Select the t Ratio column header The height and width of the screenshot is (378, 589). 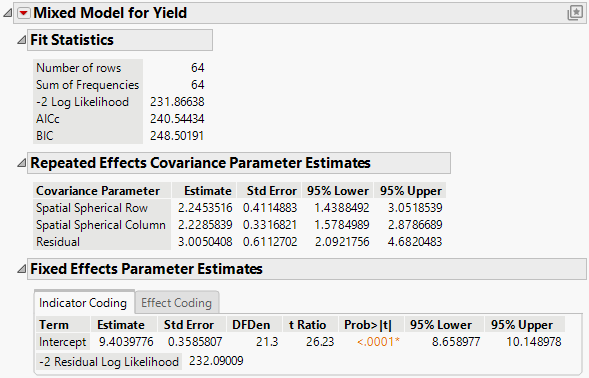307,325
